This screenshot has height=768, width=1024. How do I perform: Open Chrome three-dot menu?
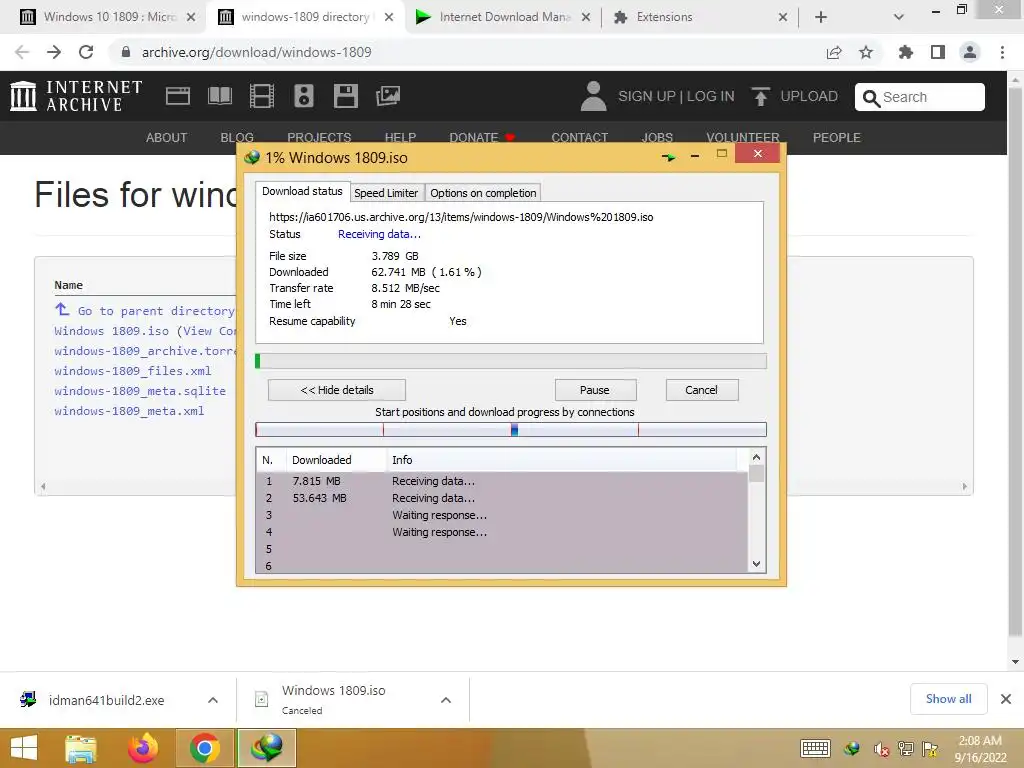click(1002, 52)
